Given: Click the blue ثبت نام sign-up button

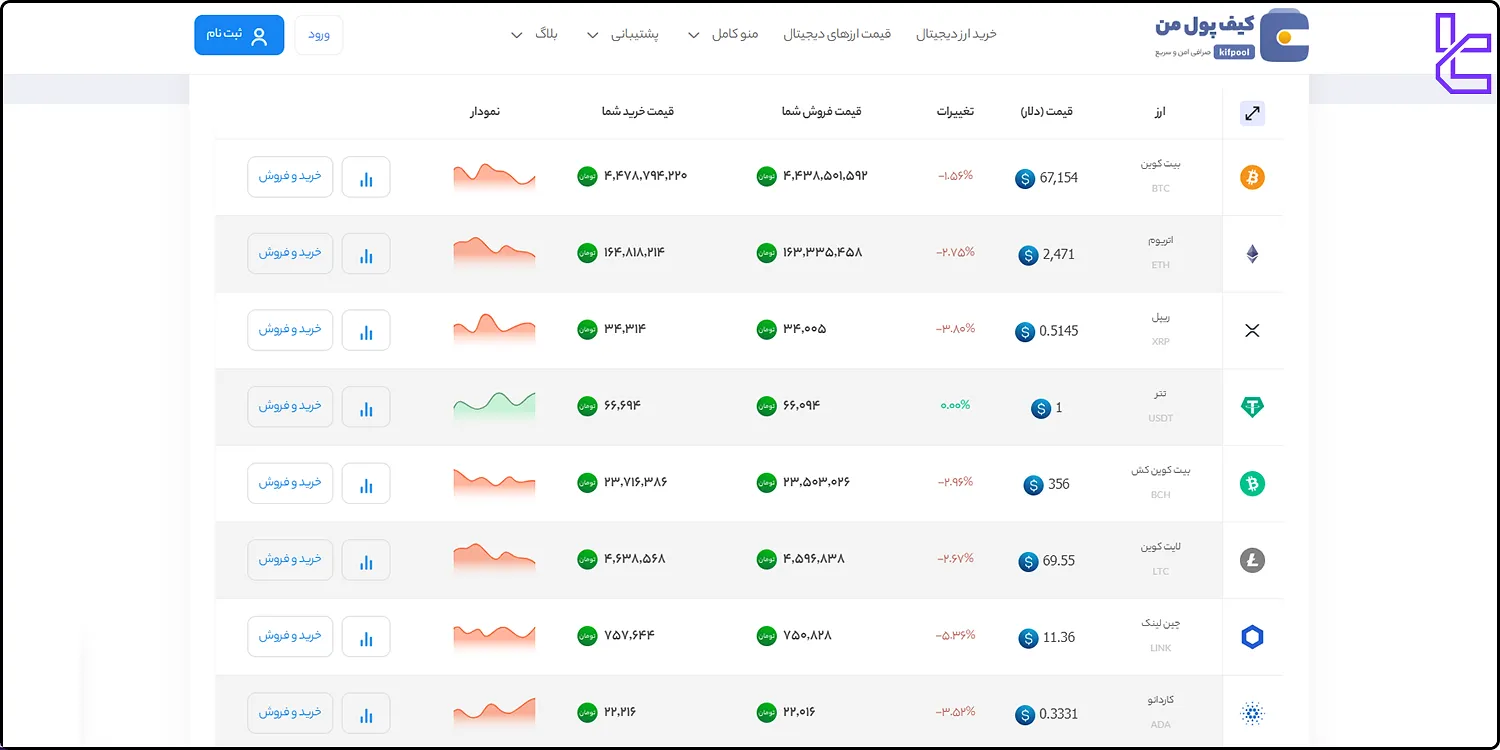Looking at the screenshot, I should tap(239, 35).
